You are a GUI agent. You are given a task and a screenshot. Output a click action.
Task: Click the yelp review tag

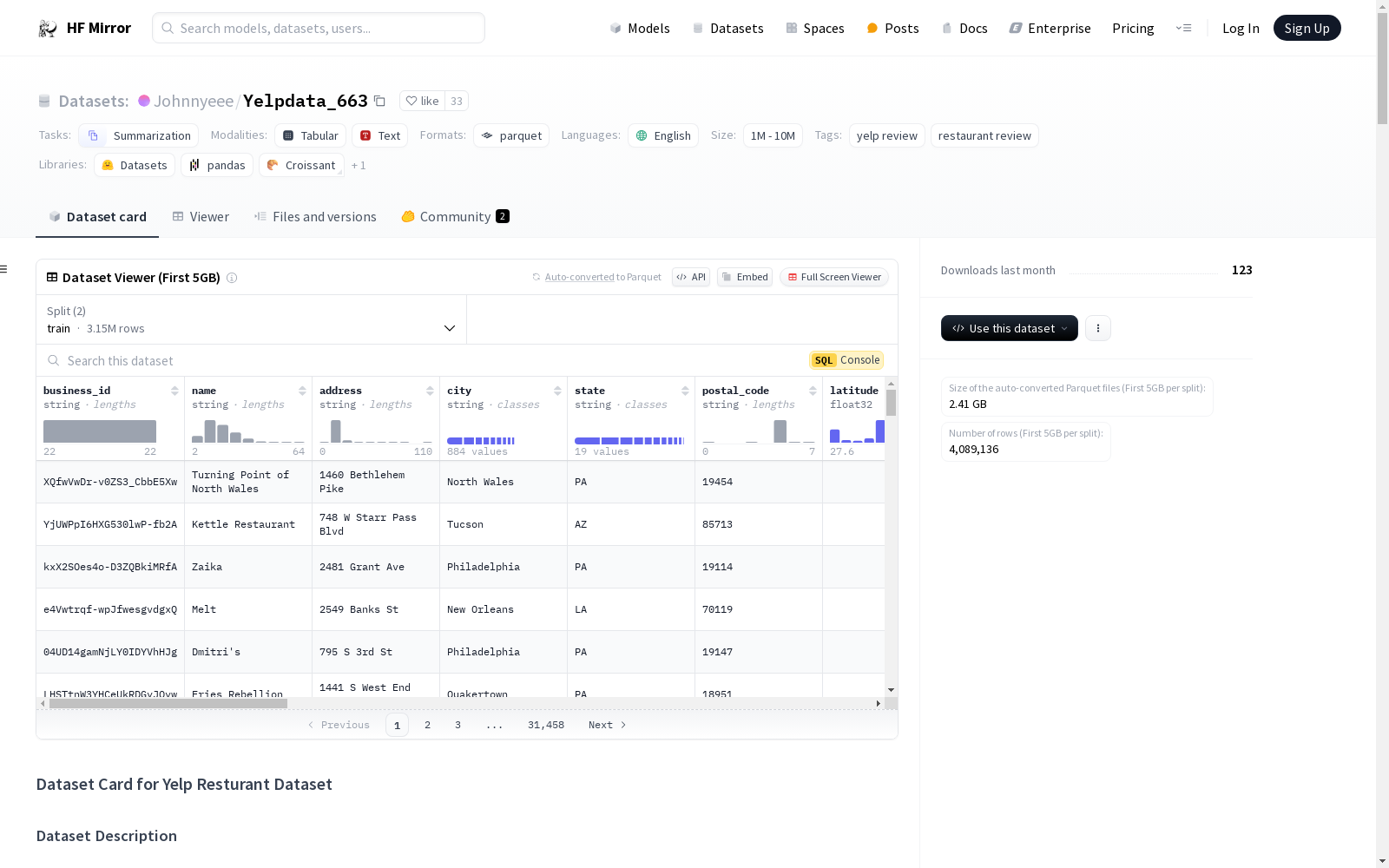coord(886,135)
